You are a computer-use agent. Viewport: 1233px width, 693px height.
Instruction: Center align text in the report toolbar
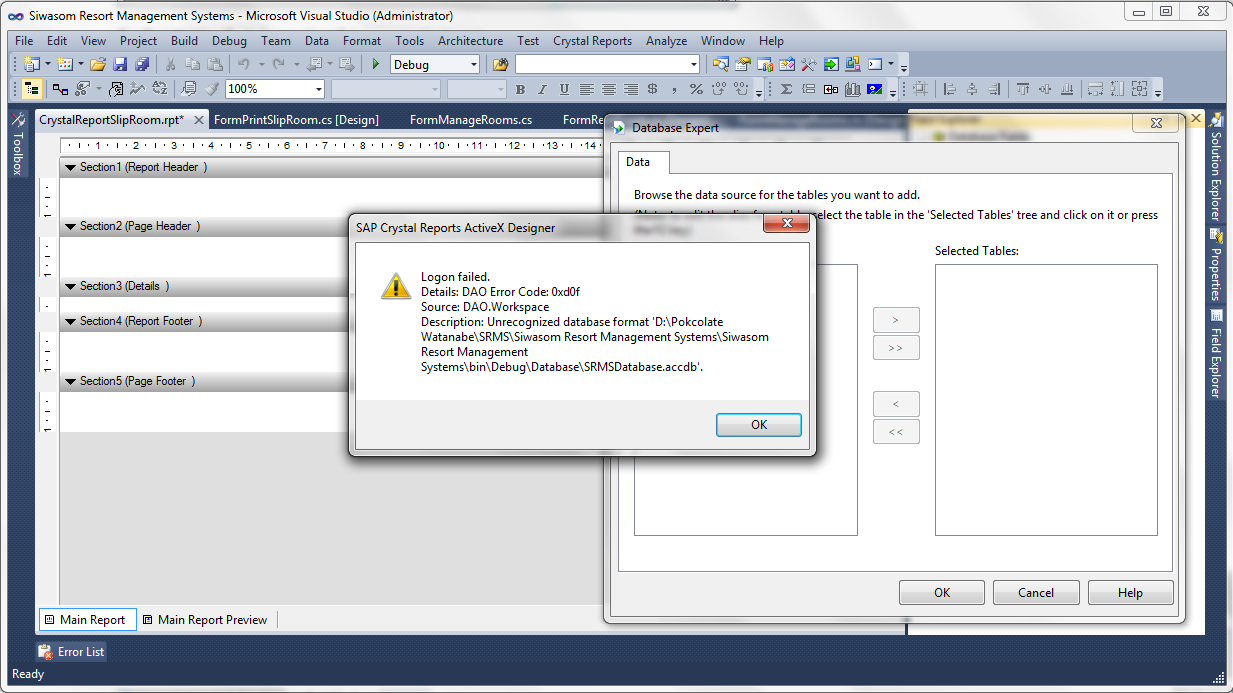[608, 89]
